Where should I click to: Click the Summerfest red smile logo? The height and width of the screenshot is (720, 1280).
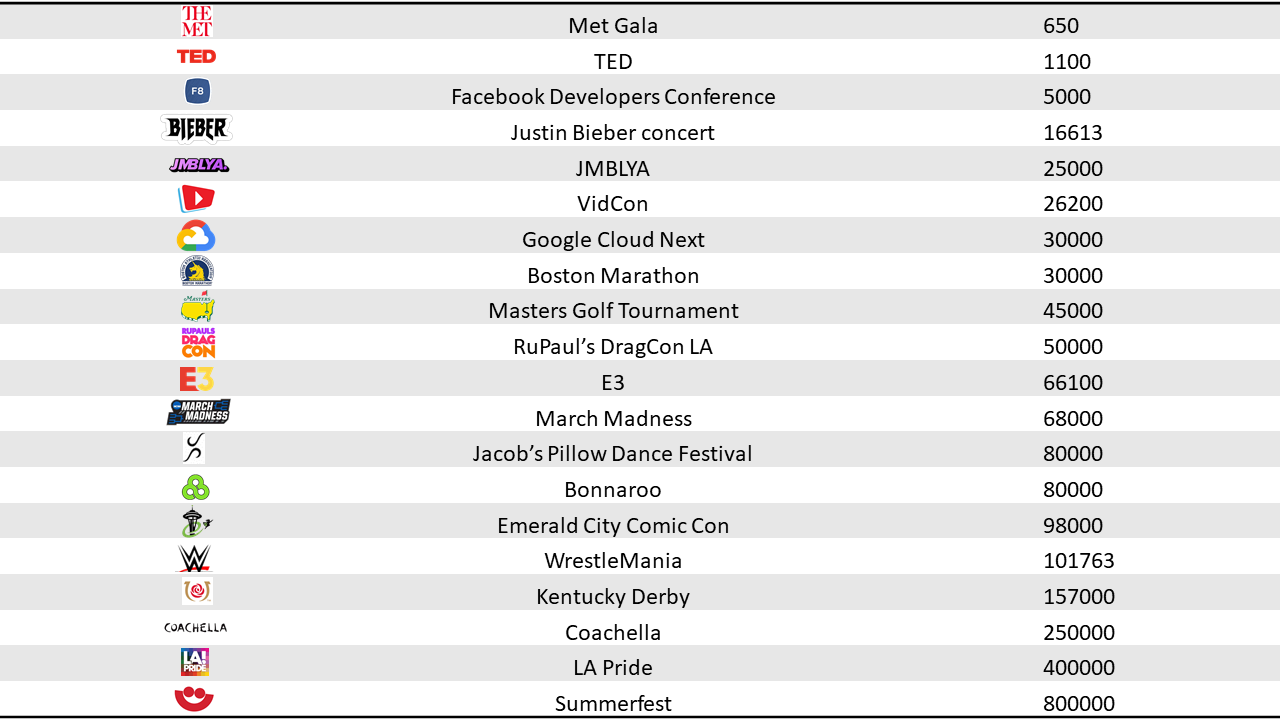[x=194, y=699]
